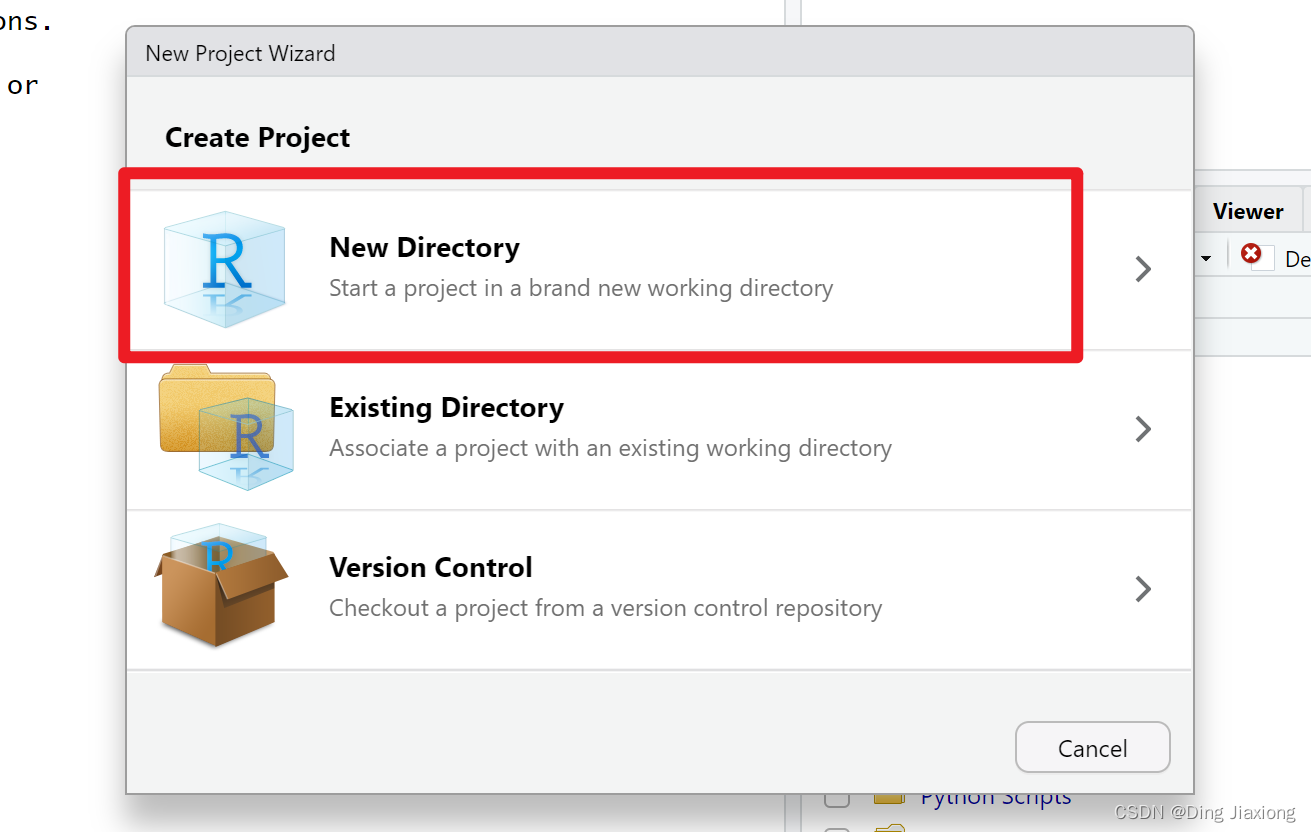
Task: Expand New Directory with its chevron arrow
Action: 1143,269
